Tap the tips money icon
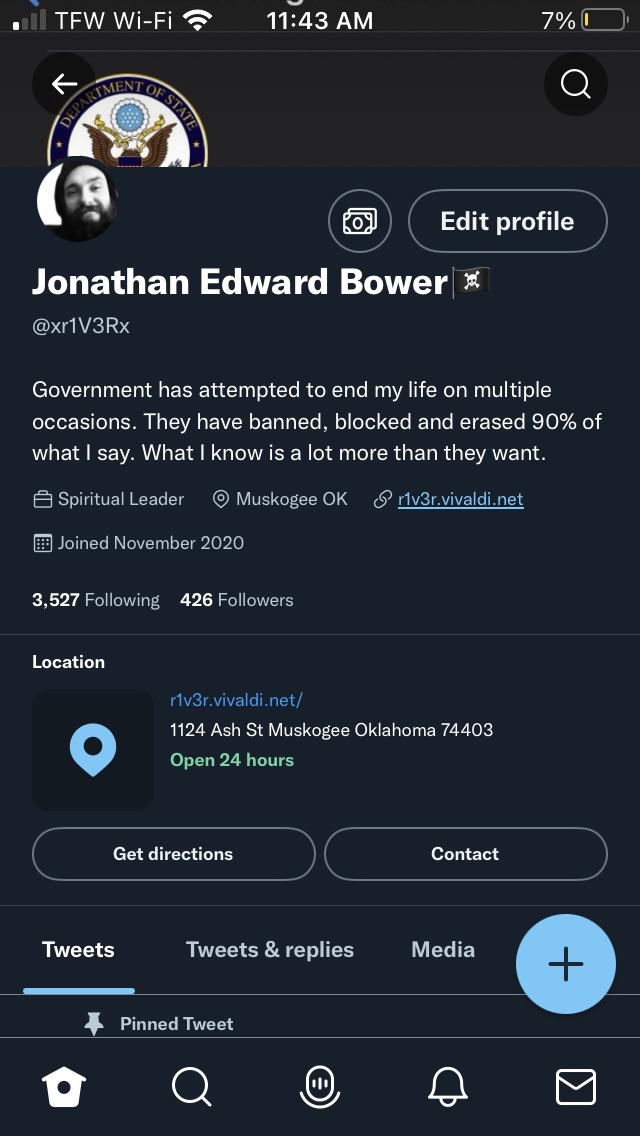This screenshot has height=1136, width=640. (x=359, y=221)
